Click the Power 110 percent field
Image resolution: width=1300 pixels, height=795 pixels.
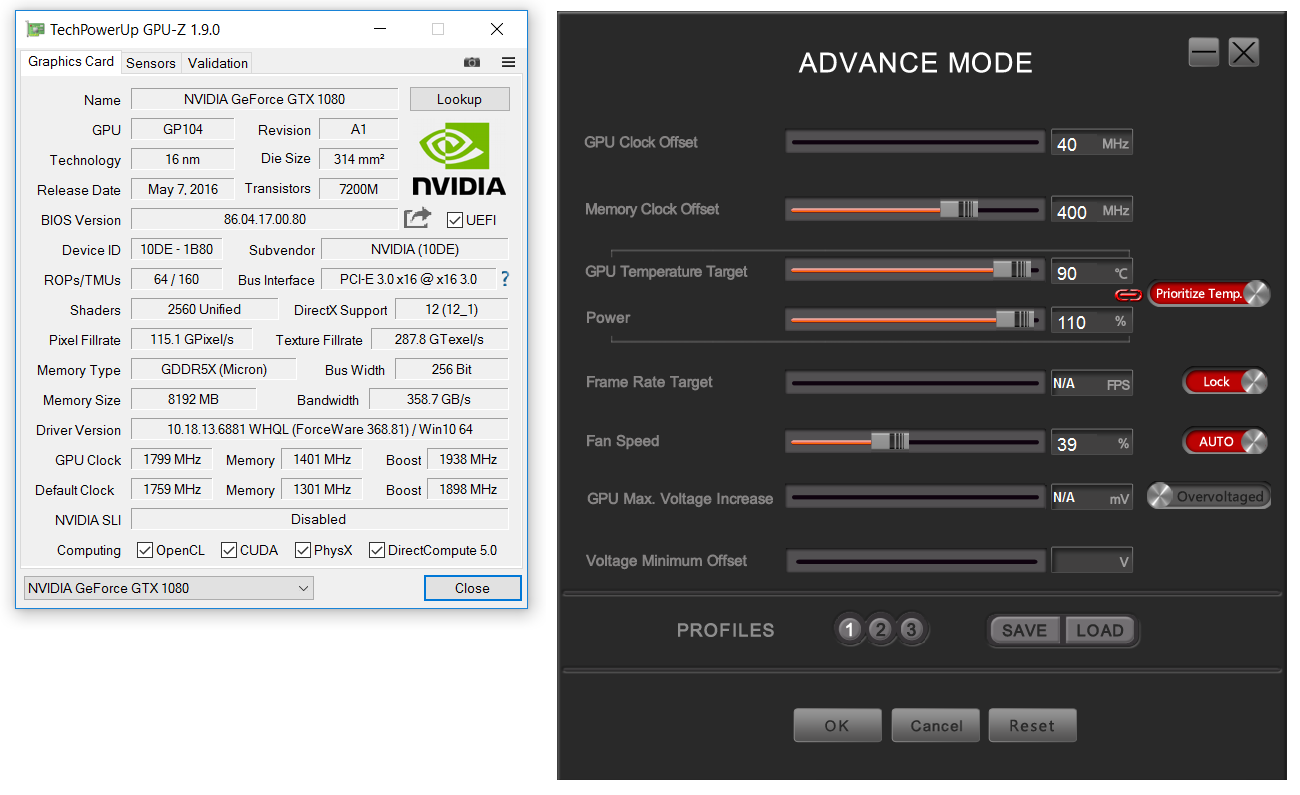click(x=1091, y=321)
